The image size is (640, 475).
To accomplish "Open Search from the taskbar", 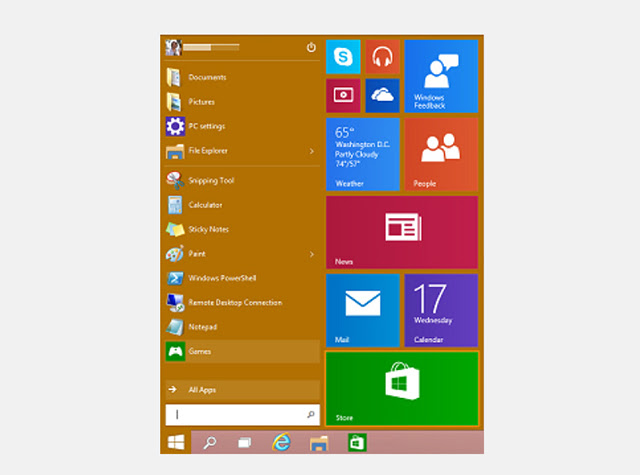I will tap(210, 442).
